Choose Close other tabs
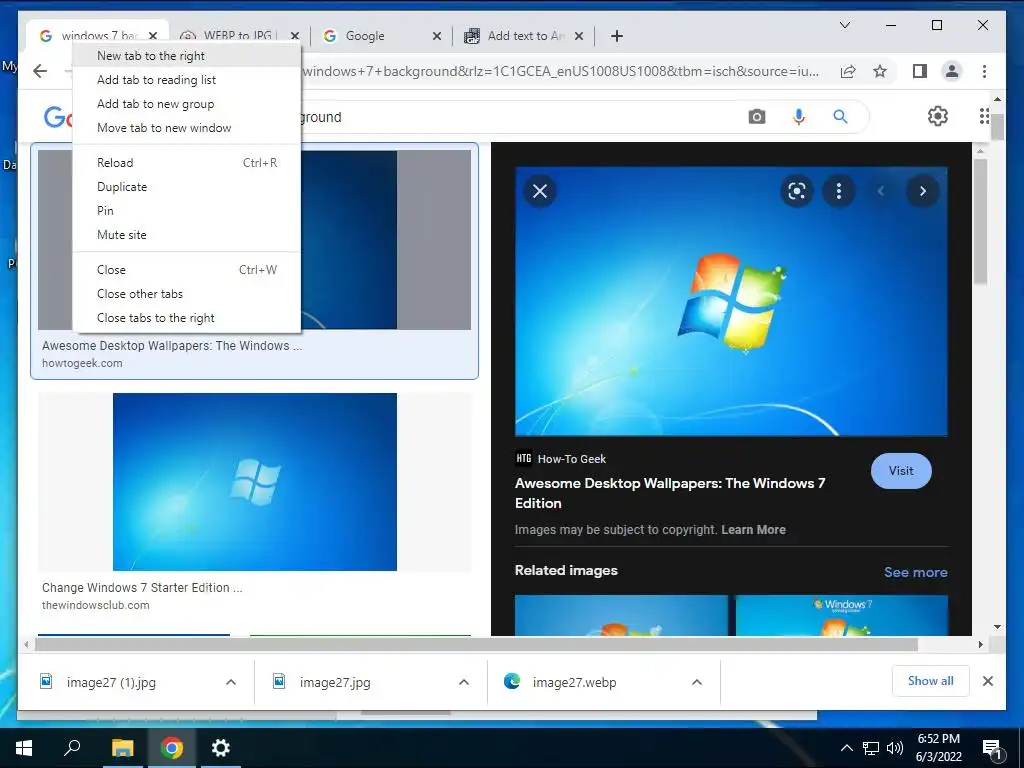Screen dimensions: 1024x768 [x=187, y=294]
